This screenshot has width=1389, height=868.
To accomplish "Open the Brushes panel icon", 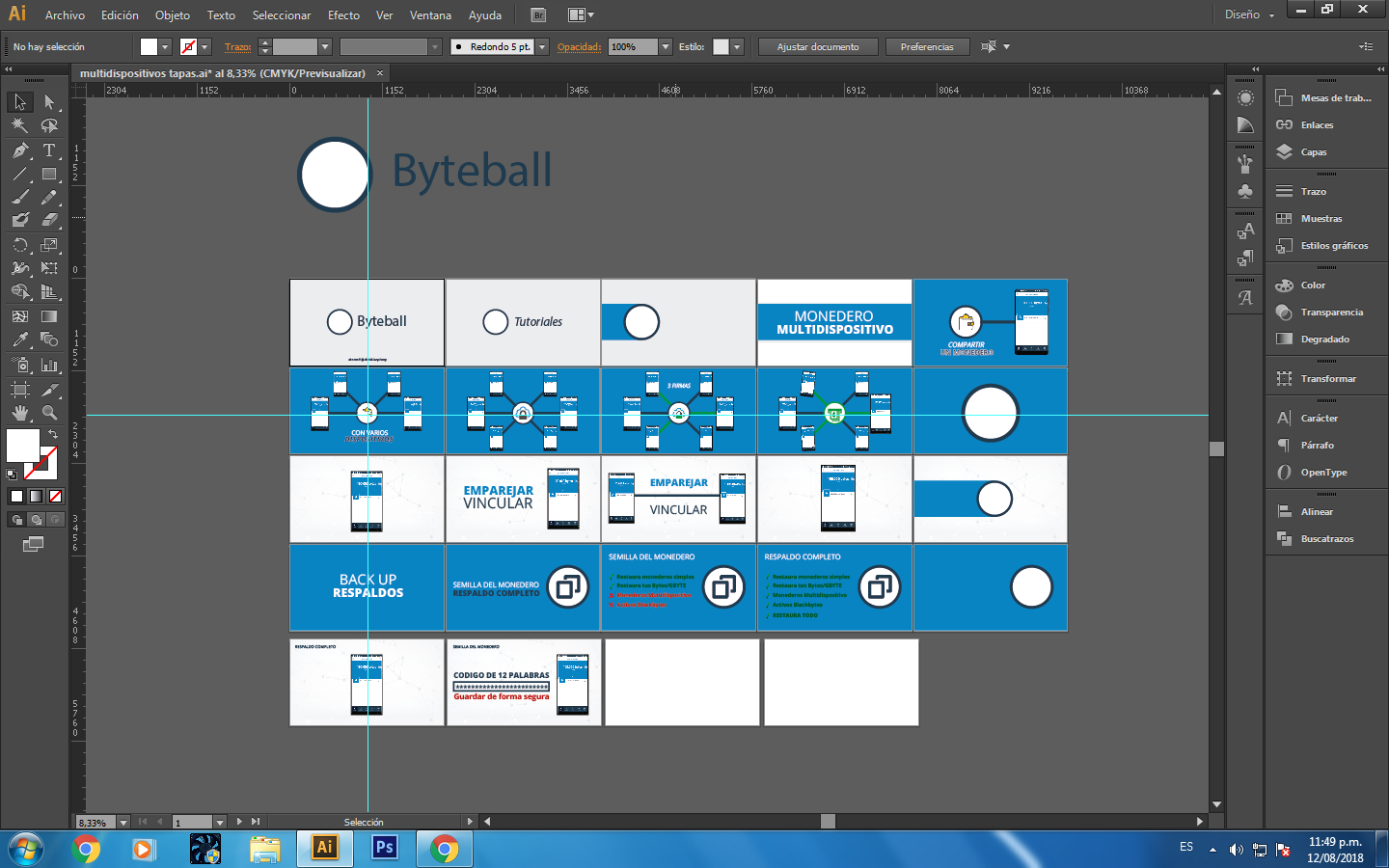I will pos(1245,165).
